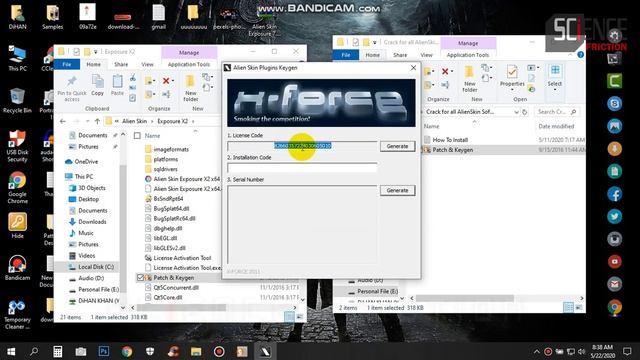This screenshot has width=640, height=360.
Task: Open Photoshop from the taskbar
Action: click(x=104, y=351)
